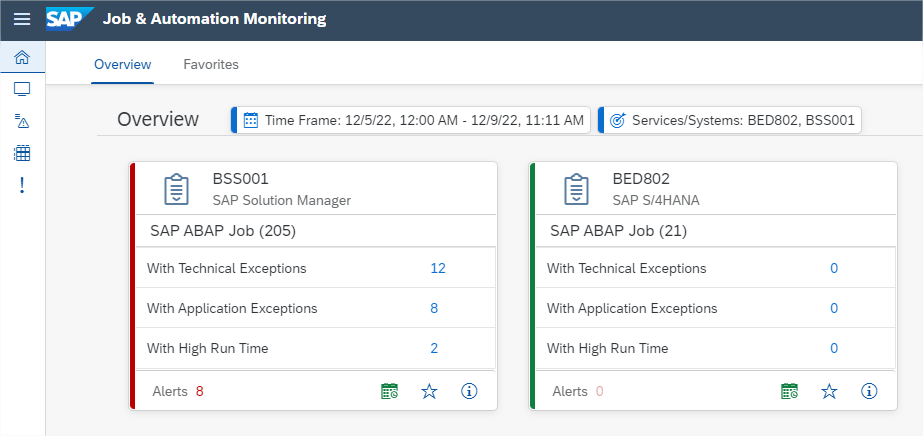This screenshot has width=923, height=436.
Task: Open the monitoring screen sidebar icon
Action: (22, 89)
